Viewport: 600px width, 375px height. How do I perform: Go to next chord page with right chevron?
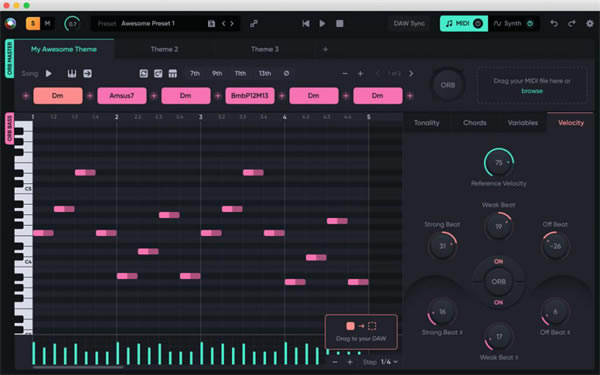coord(411,73)
